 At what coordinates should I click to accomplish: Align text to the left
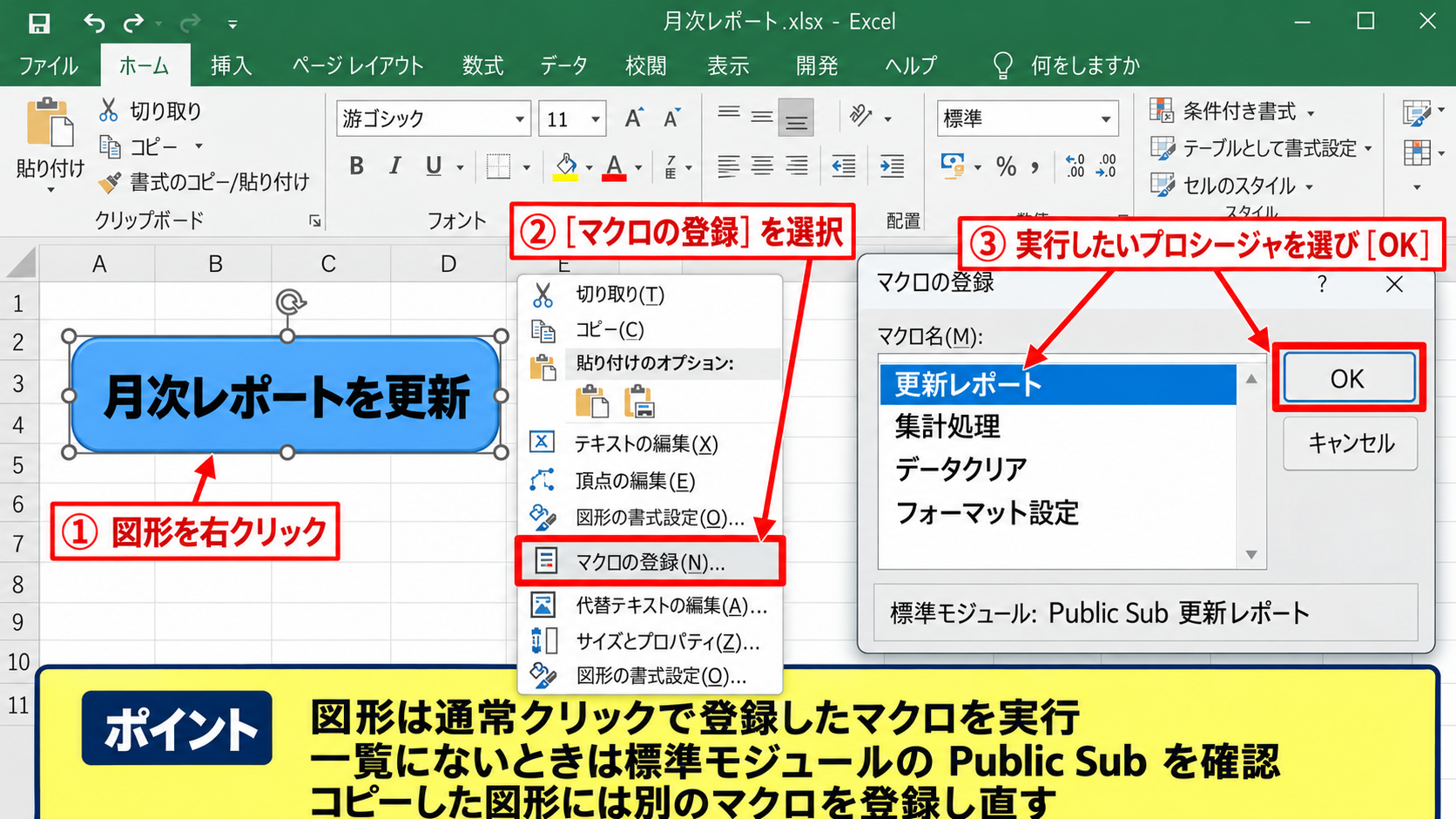pos(728,166)
